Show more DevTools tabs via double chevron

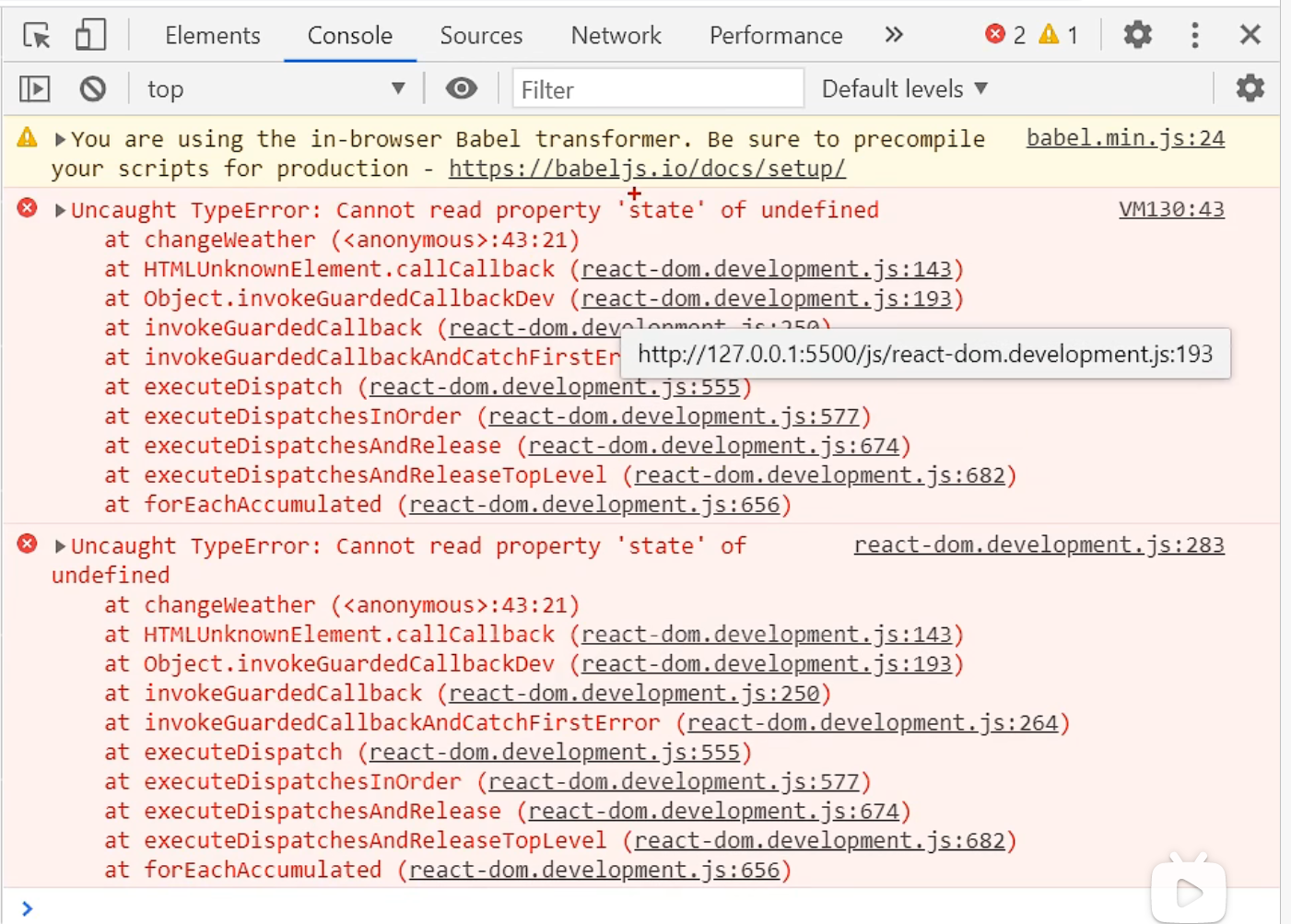pyautogui.click(x=894, y=35)
